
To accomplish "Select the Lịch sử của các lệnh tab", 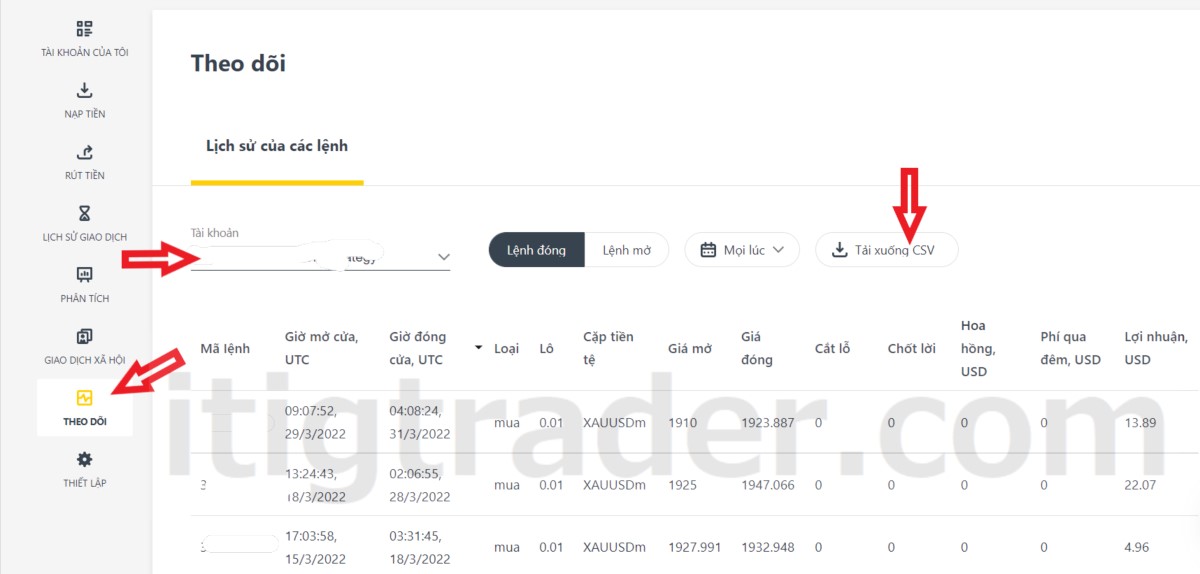I will [x=277, y=146].
